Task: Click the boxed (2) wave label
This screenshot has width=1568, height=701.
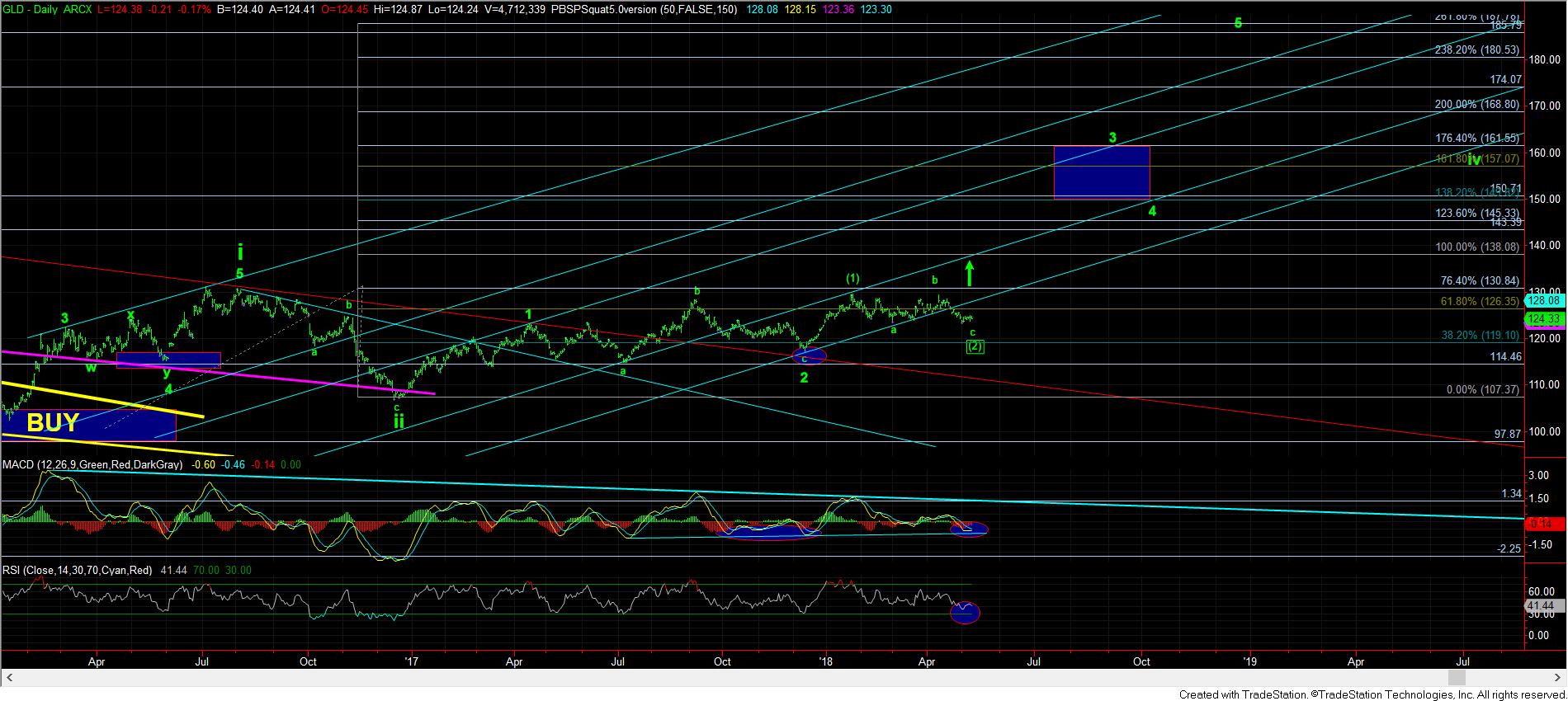Action: (x=975, y=346)
